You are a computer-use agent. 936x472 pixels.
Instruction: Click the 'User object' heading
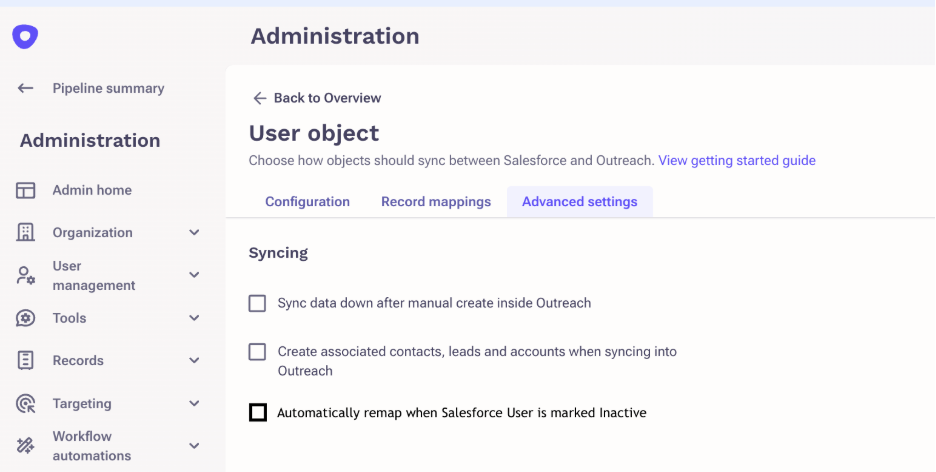(x=314, y=132)
